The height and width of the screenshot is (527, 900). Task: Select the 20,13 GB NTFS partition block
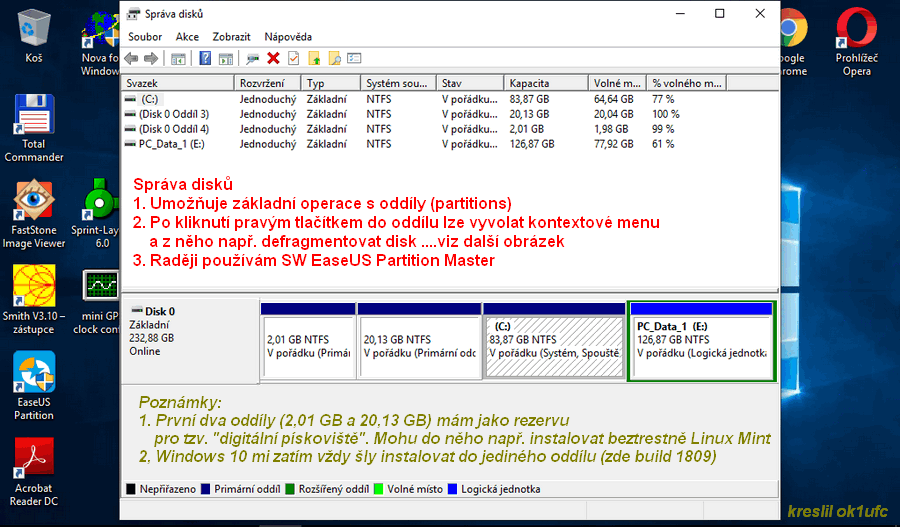coord(418,340)
